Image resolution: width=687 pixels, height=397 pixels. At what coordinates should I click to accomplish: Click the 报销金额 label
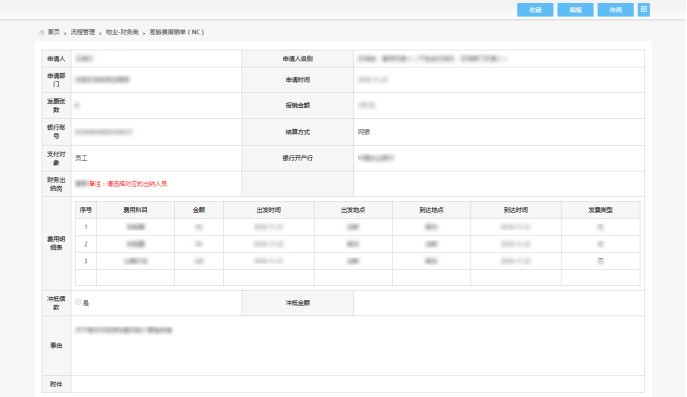[297, 105]
